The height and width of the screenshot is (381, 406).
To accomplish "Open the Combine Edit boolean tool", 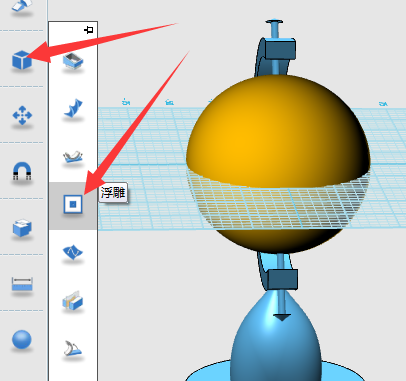I will 22,228.
